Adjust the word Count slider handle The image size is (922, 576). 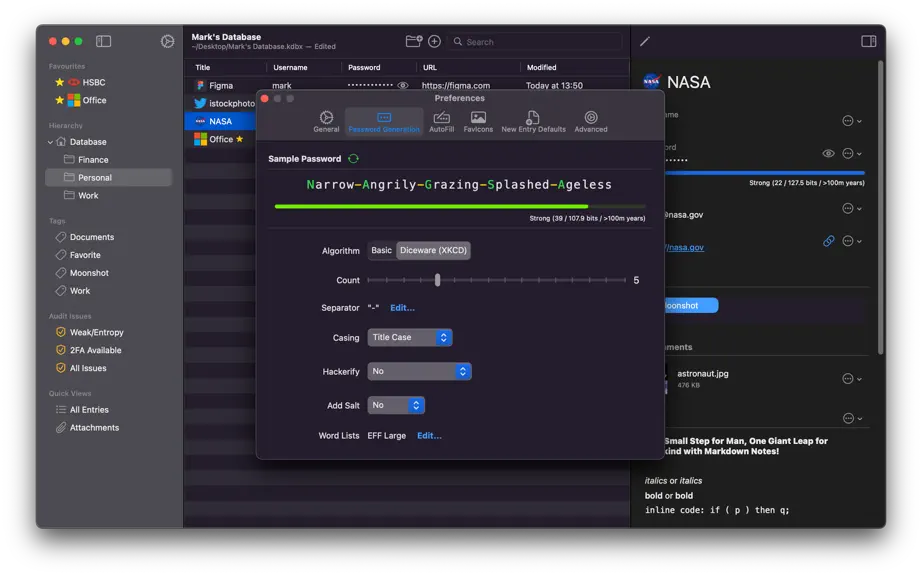click(437, 280)
